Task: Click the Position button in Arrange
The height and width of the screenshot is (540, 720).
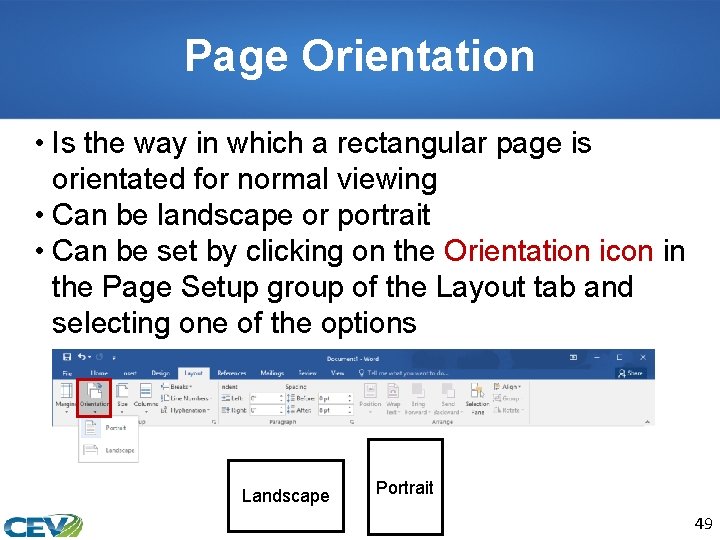Action: pyautogui.click(x=370, y=398)
